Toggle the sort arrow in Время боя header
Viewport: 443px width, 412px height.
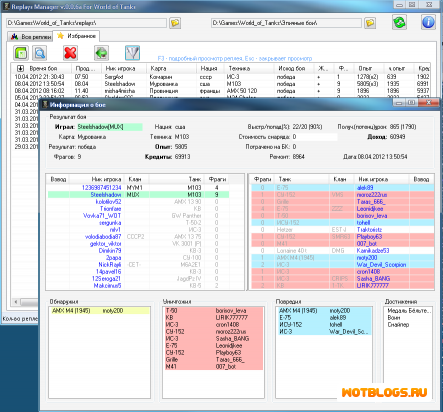coord(20,68)
